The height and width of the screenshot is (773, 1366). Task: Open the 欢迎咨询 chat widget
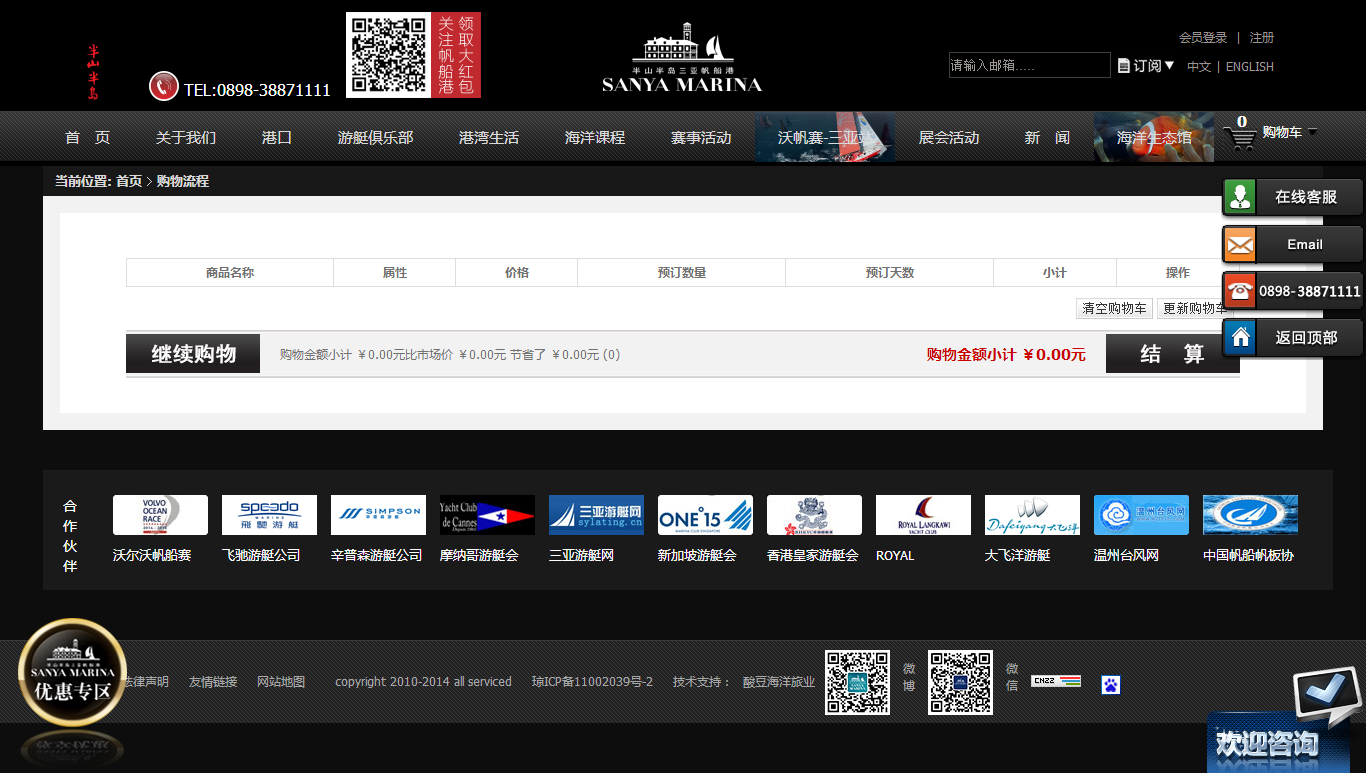click(1270, 744)
